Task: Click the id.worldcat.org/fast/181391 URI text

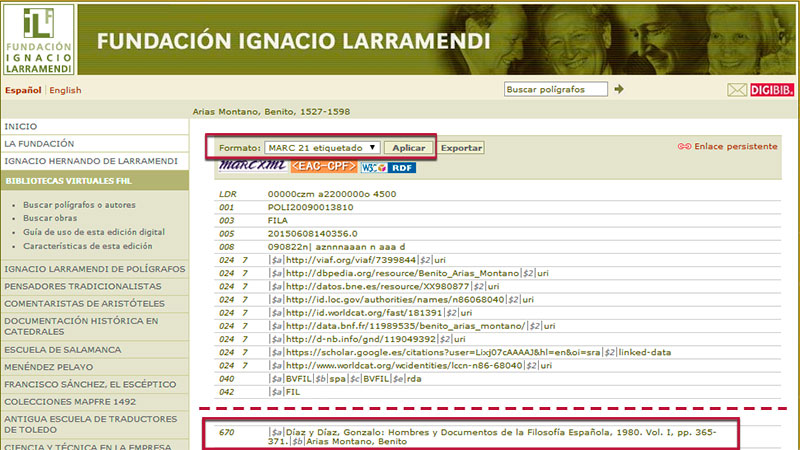Action: pyautogui.click(x=364, y=313)
